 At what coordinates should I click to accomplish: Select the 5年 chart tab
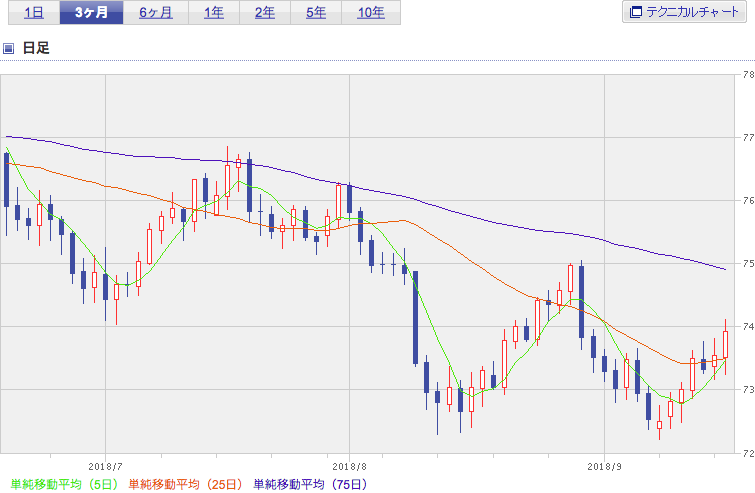(x=316, y=13)
